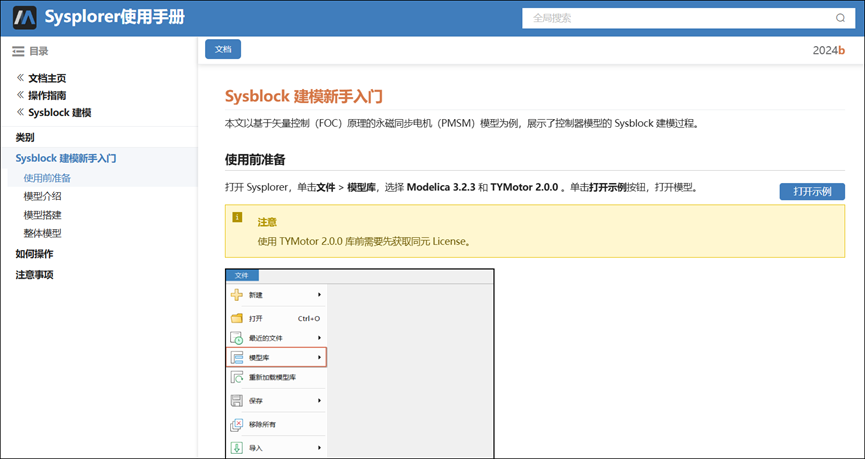
Task: Expand the 导入 submenu arrow
Action: 319,448
